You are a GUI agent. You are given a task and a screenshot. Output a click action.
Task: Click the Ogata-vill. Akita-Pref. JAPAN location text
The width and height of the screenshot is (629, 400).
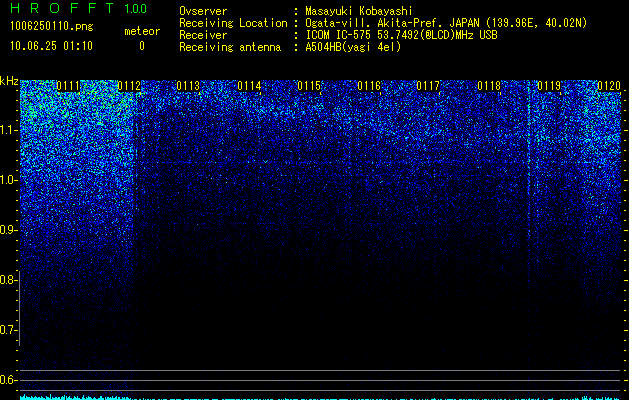(446, 23)
